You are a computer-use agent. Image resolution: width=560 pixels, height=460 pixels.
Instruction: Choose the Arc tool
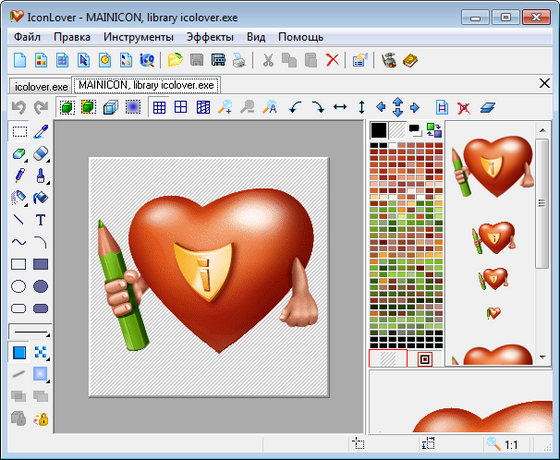coord(41,242)
